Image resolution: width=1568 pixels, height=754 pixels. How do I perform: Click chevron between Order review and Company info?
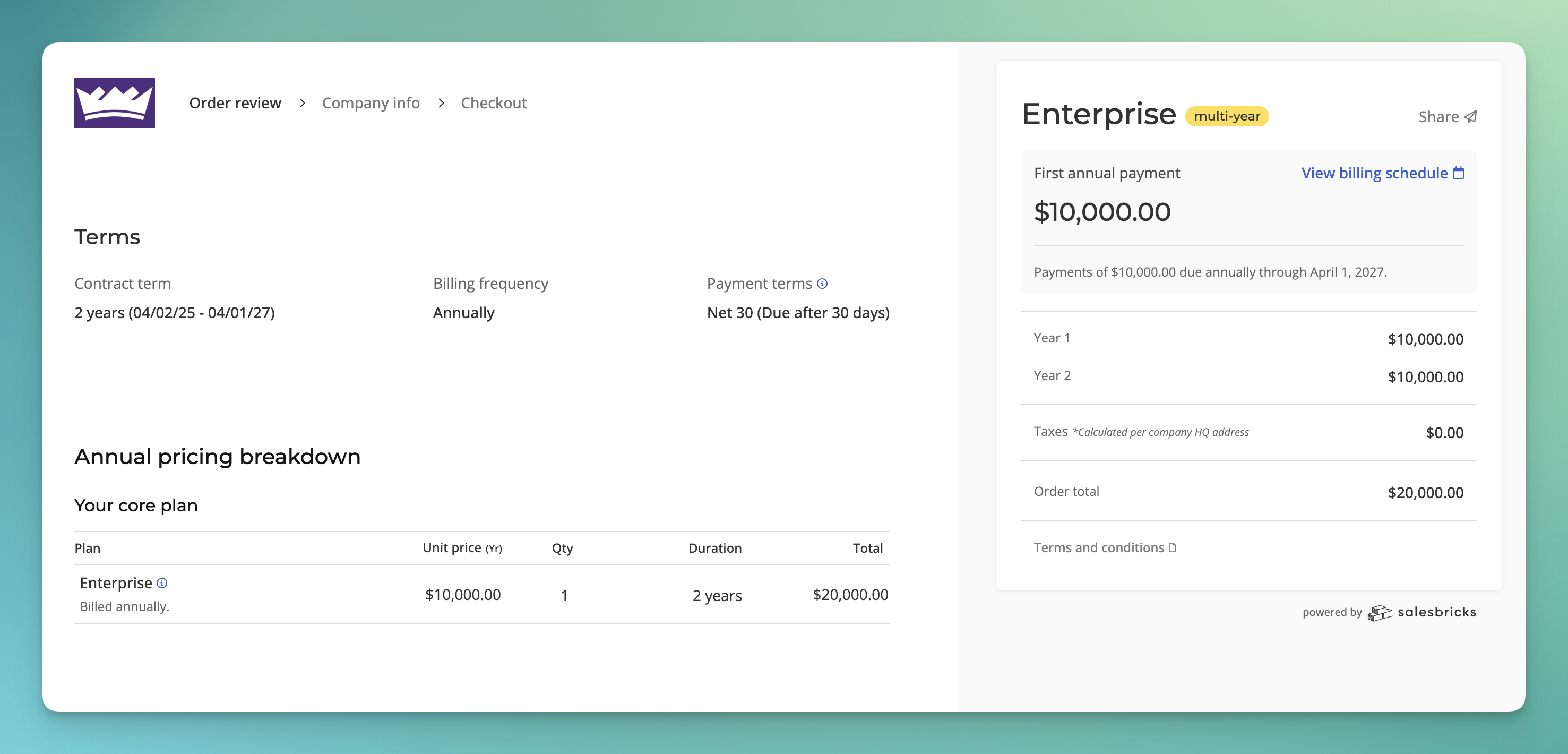[302, 103]
